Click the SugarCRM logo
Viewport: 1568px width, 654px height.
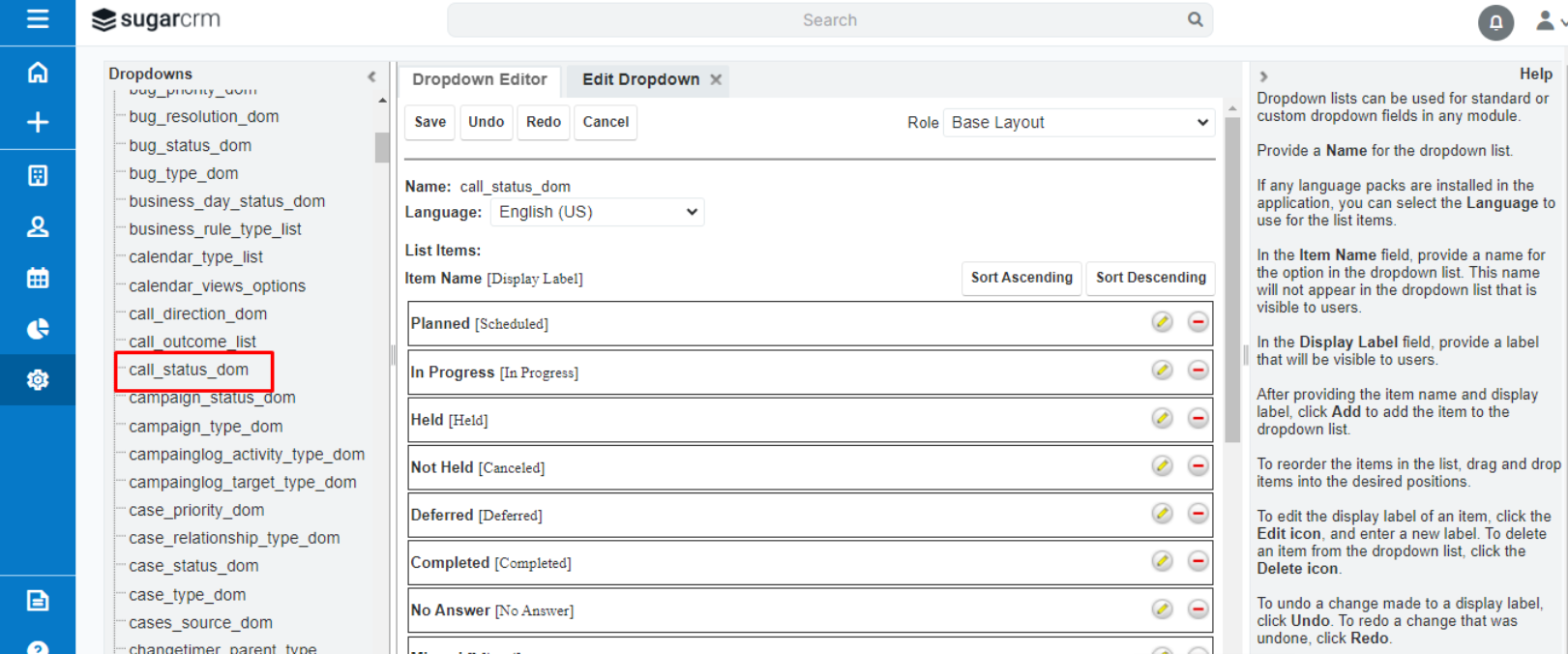click(156, 19)
